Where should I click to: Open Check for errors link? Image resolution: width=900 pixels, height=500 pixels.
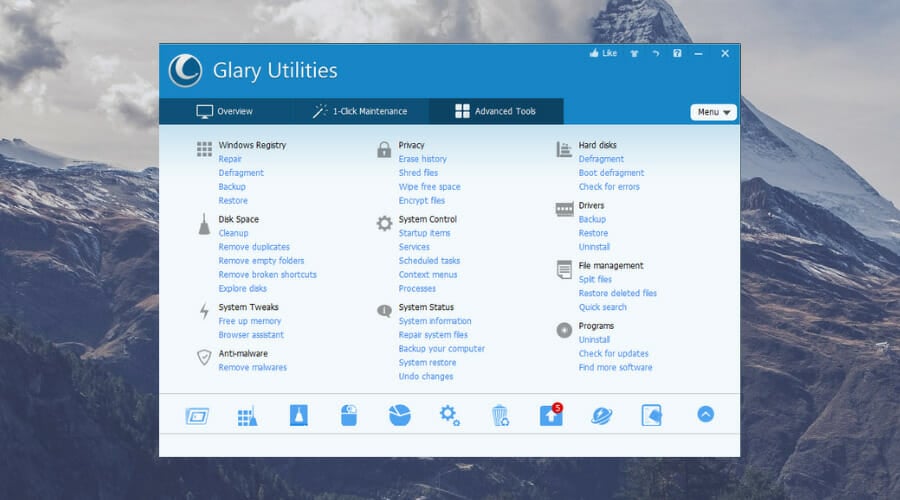click(x=609, y=187)
